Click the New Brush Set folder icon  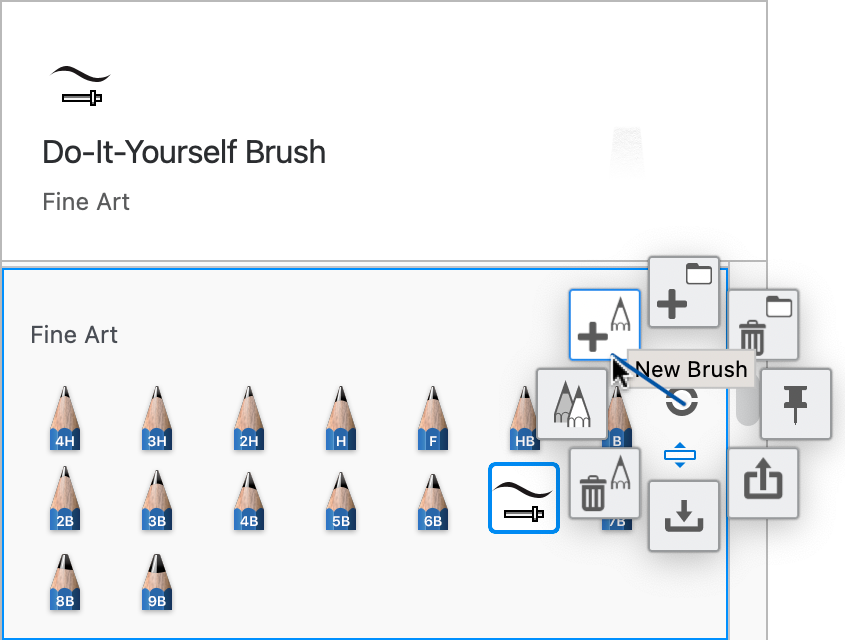(x=684, y=292)
